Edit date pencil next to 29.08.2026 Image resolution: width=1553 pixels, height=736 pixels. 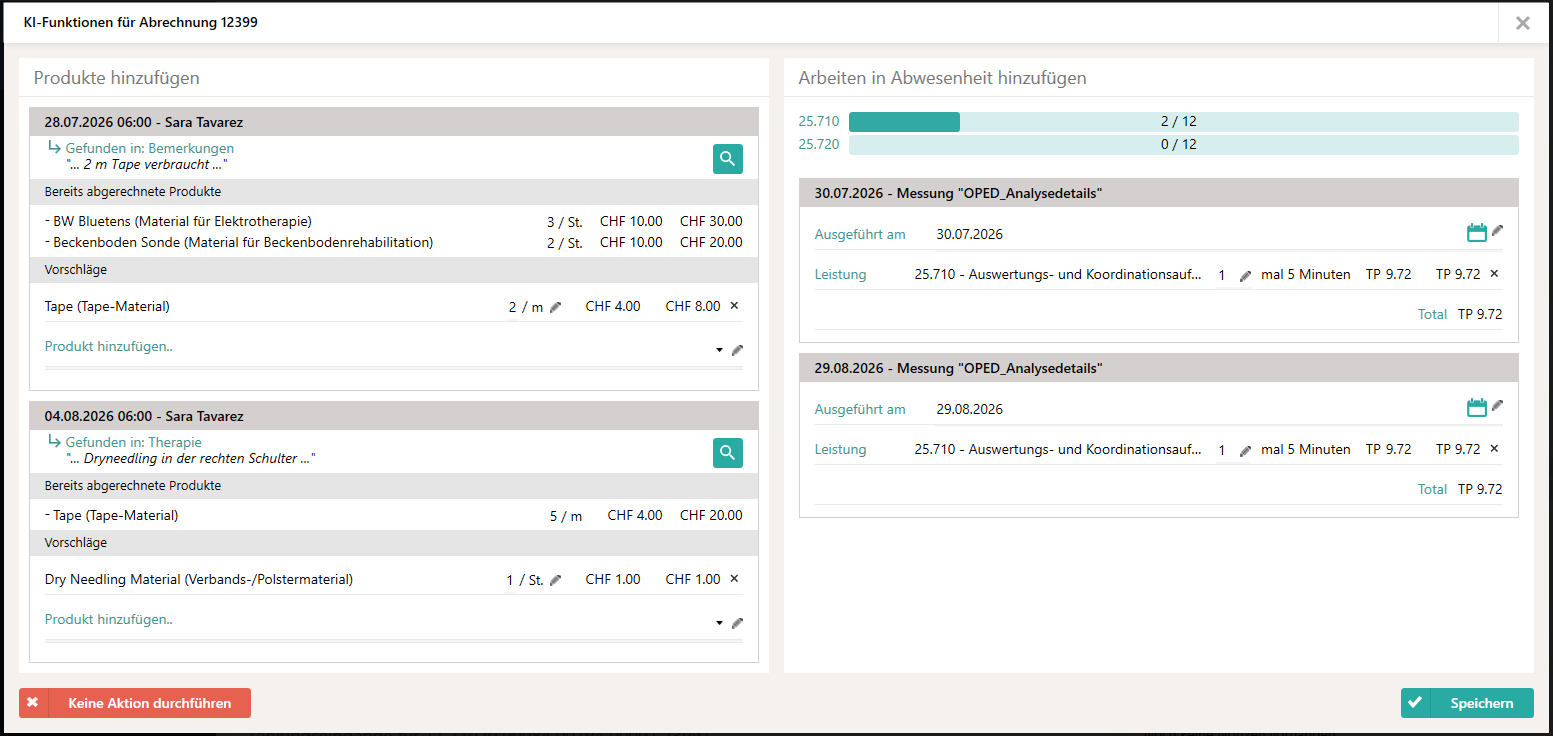[1497, 405]
